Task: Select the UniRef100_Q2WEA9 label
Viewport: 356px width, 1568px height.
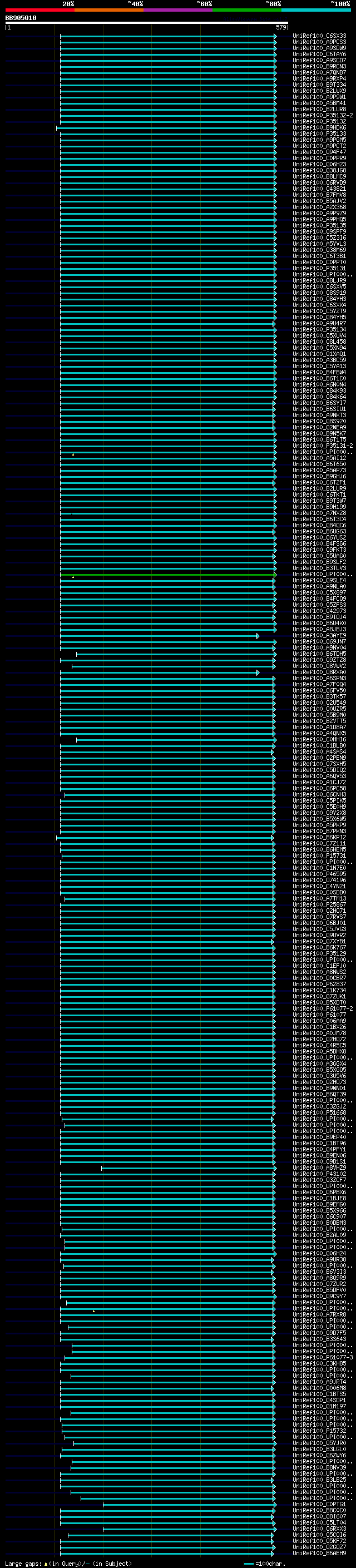Action: tap(319, 428)
